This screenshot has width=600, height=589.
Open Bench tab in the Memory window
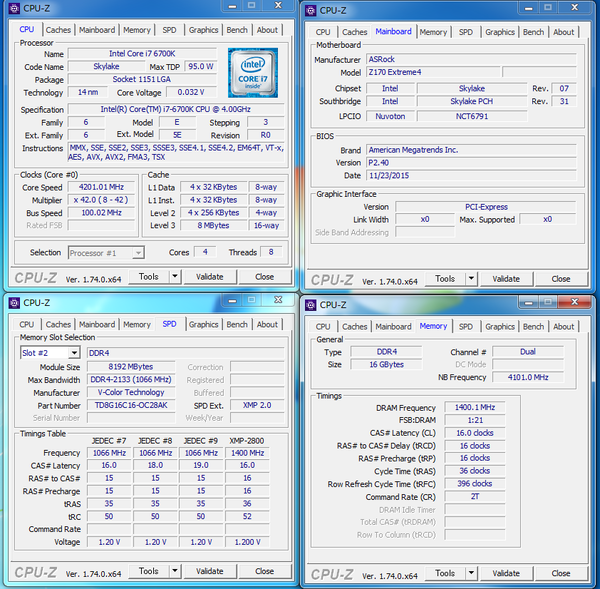pyautogui.click(x=533, y=327)
